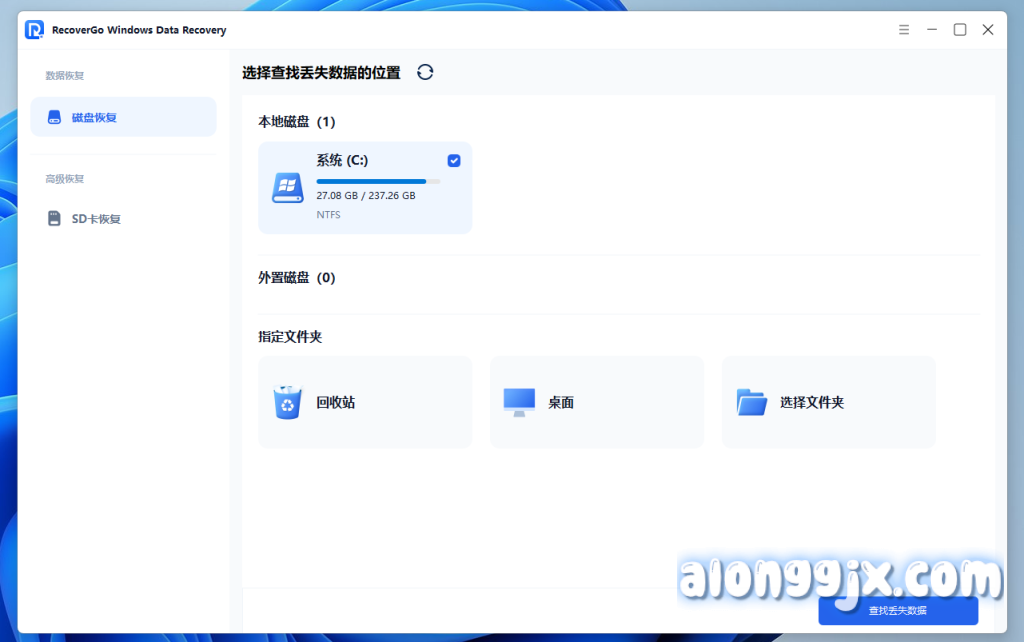Click the refresh icon to rescan disks

[424, 72]
